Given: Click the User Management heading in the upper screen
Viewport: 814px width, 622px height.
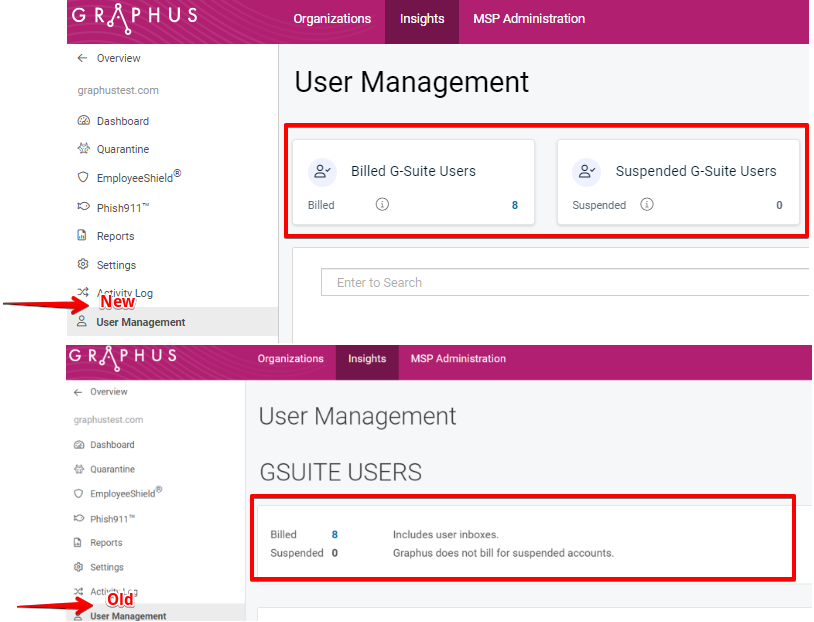Looking at the screenshot, I should 412,82.
